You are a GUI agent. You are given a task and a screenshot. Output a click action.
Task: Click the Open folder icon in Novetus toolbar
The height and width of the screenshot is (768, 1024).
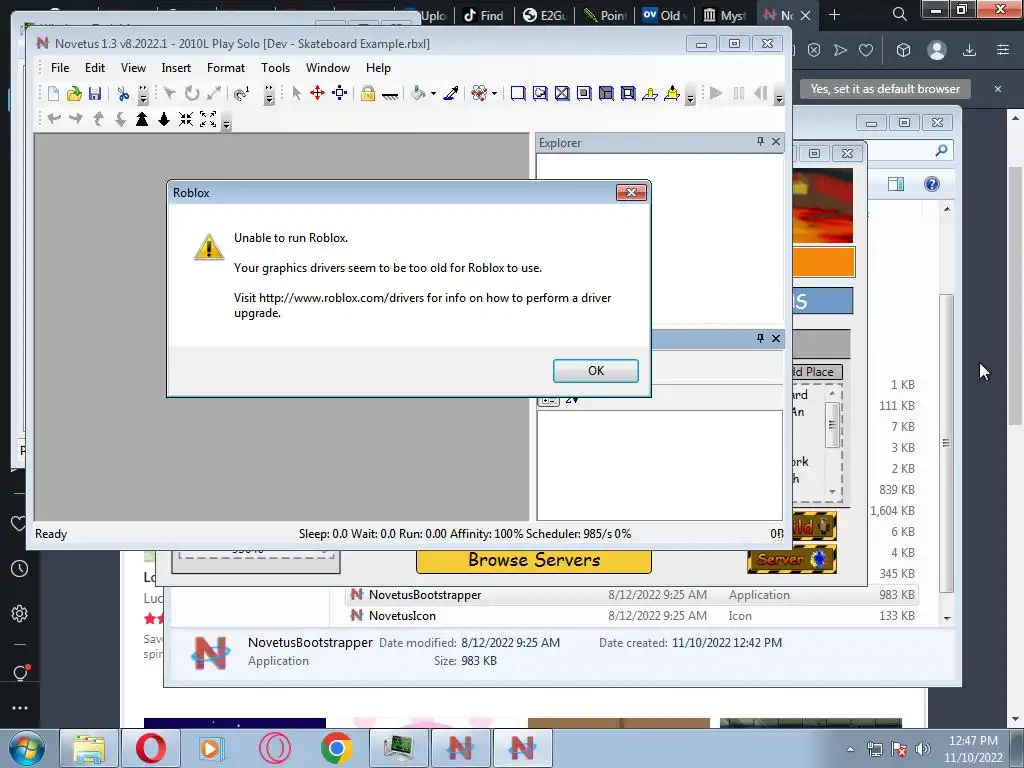tap(74, 93)
